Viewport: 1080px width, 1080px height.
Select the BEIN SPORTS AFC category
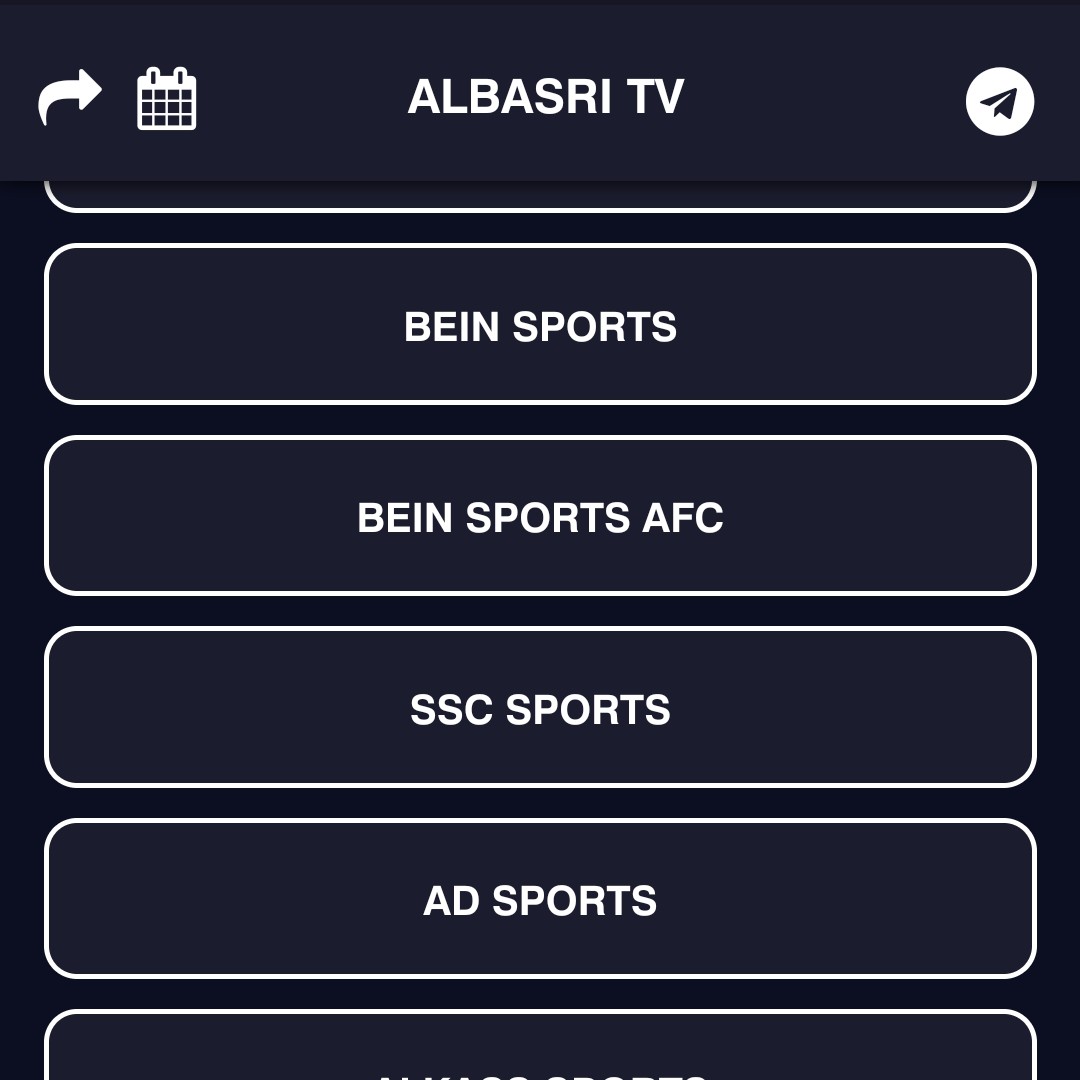click(x=540, y=515)
